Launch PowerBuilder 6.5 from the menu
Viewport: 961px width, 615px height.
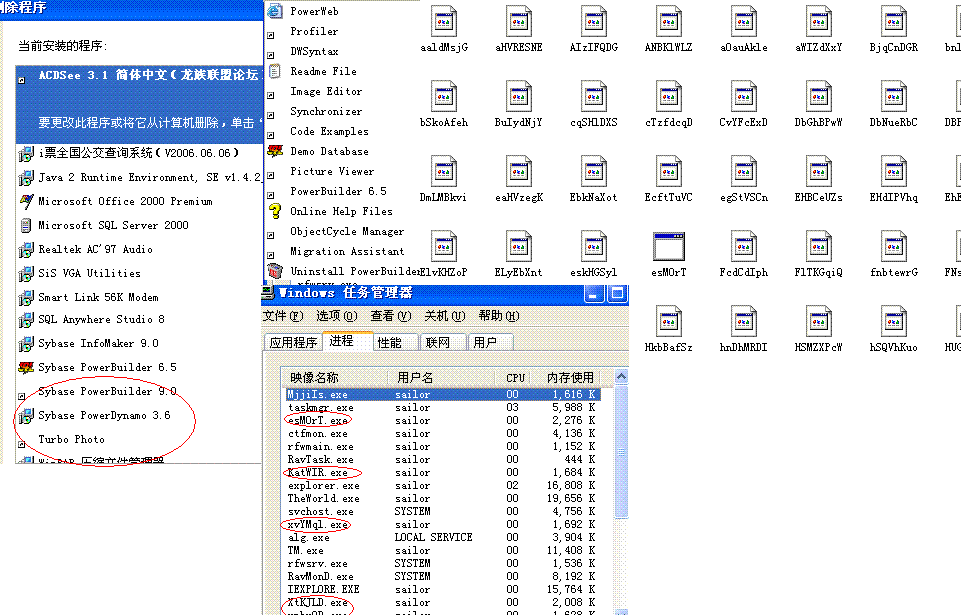click(x=338, y=191)
